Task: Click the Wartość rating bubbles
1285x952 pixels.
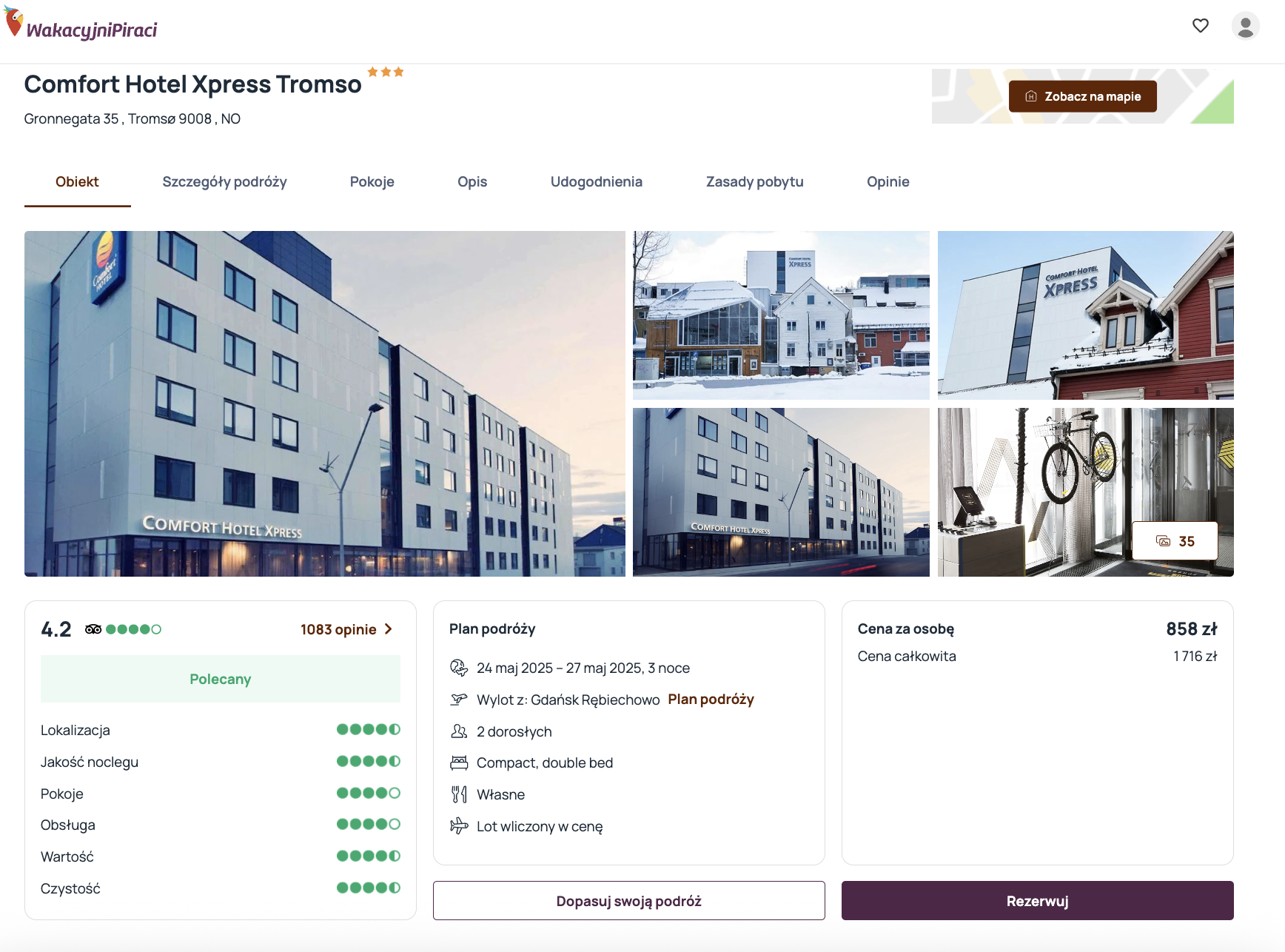Action: pyautogui.click(x=369, y=856)
